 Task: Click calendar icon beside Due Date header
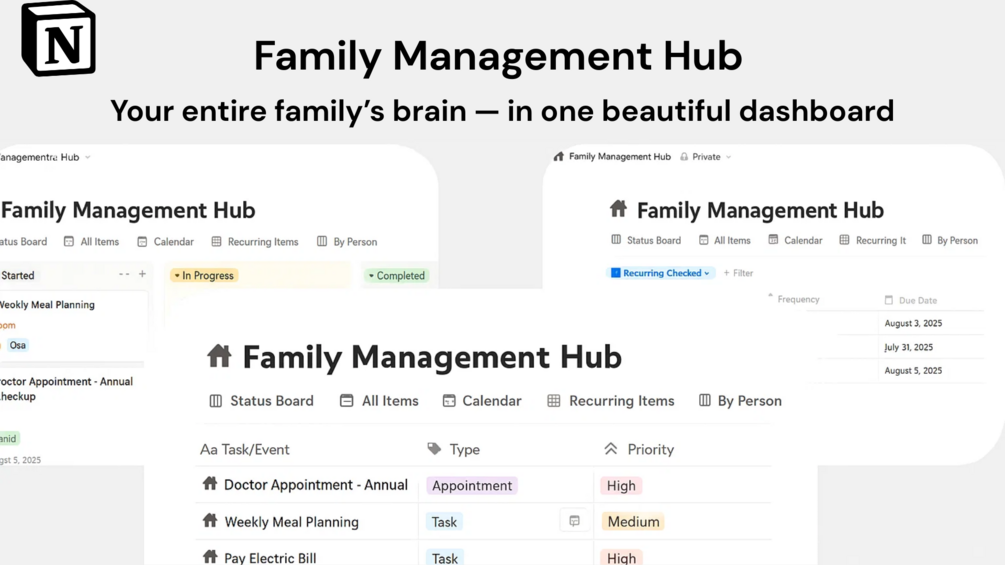pos(888,300)
